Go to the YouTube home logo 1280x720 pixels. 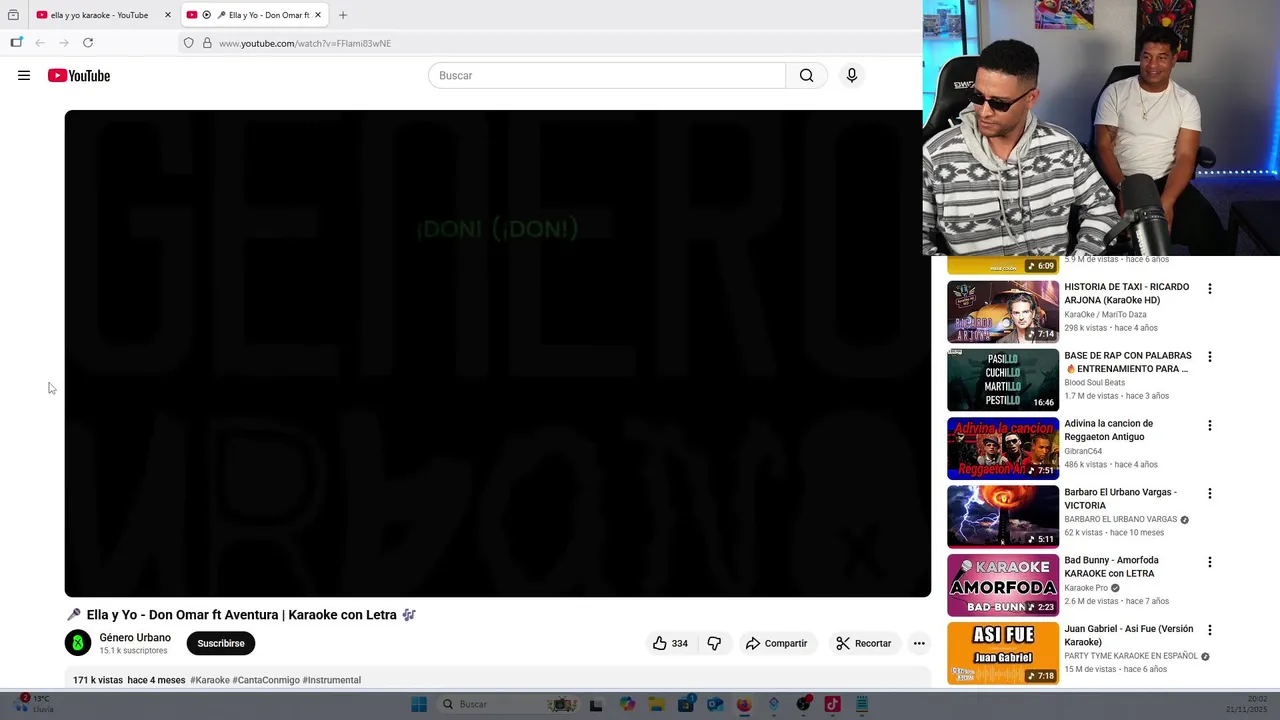coord(79,76)
